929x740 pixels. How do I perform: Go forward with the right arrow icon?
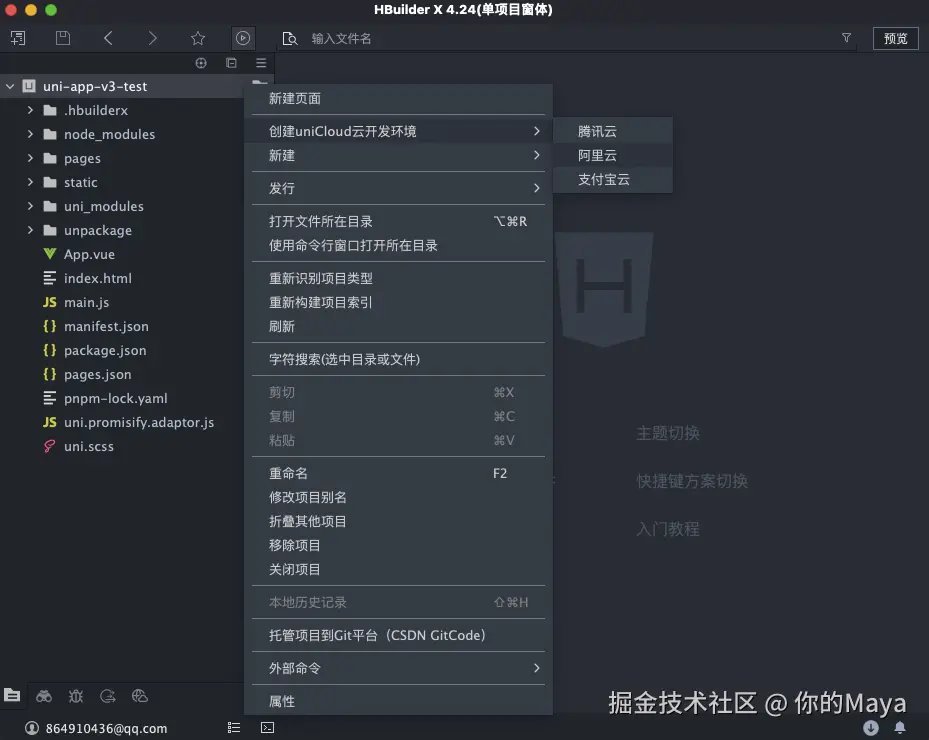click(x=153, y=39)
